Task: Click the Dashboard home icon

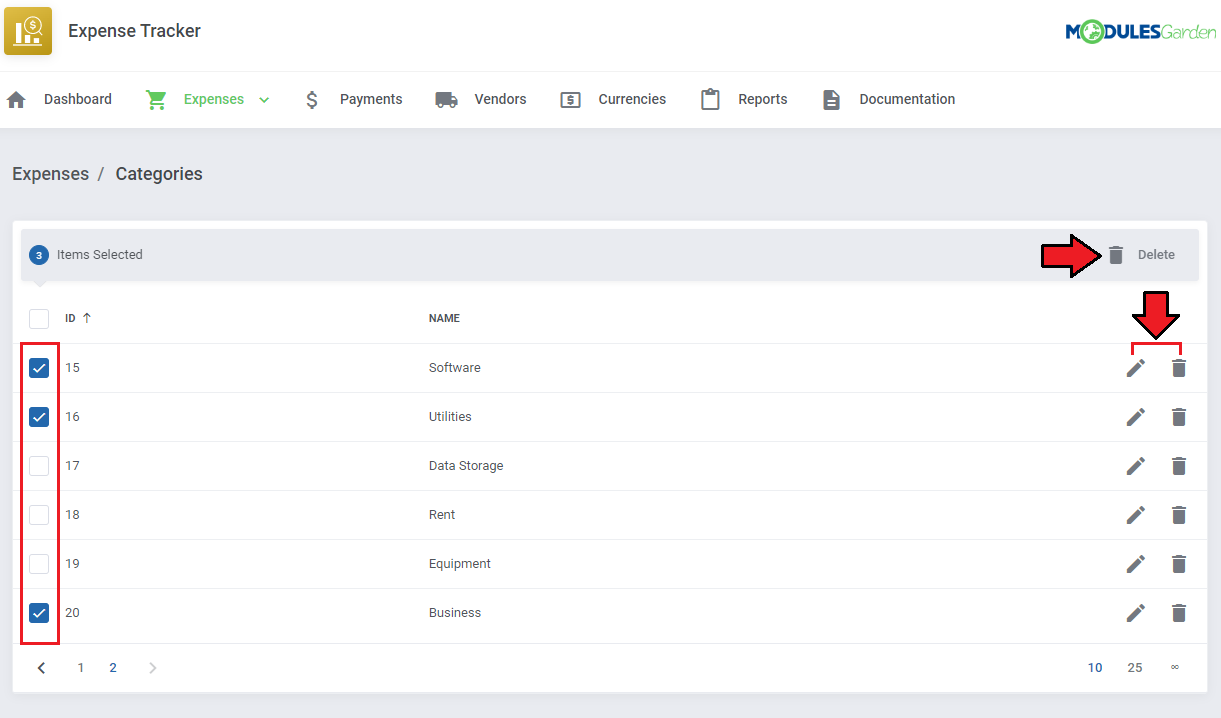Action: click(16, 100)
